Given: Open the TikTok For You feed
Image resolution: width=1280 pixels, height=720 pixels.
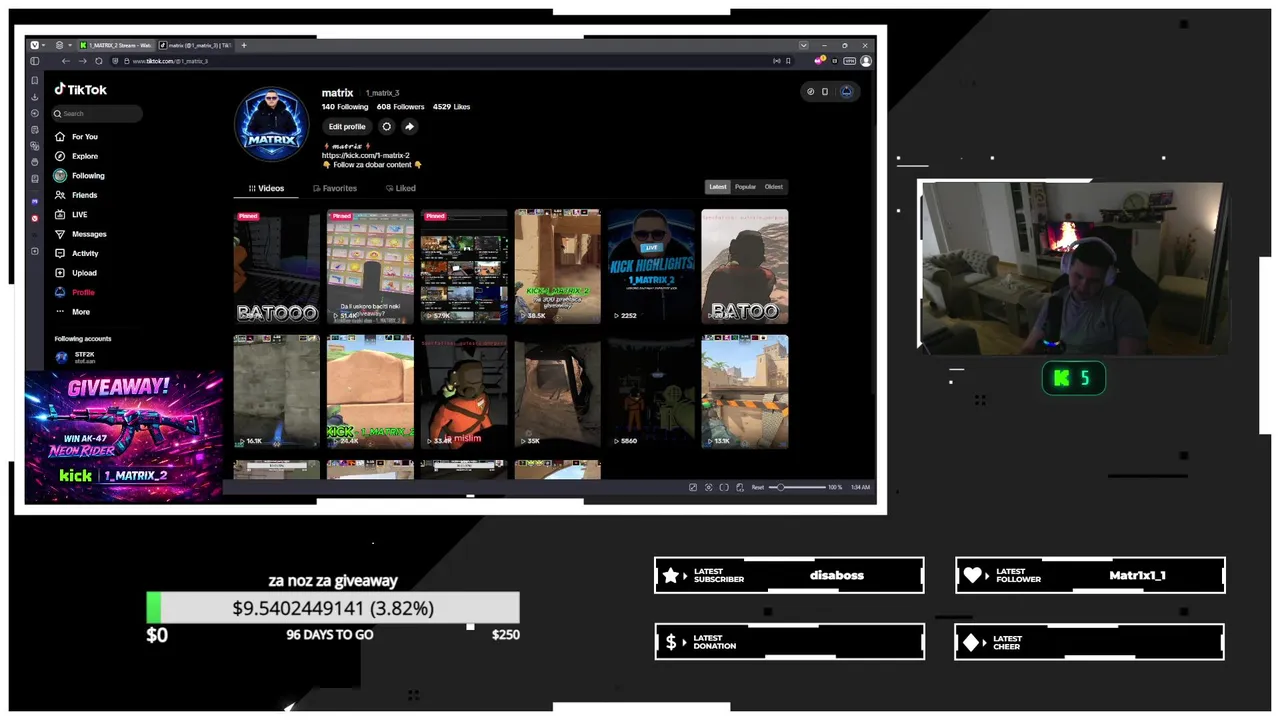Looking at the screenshot, I should tap(77, 137).
